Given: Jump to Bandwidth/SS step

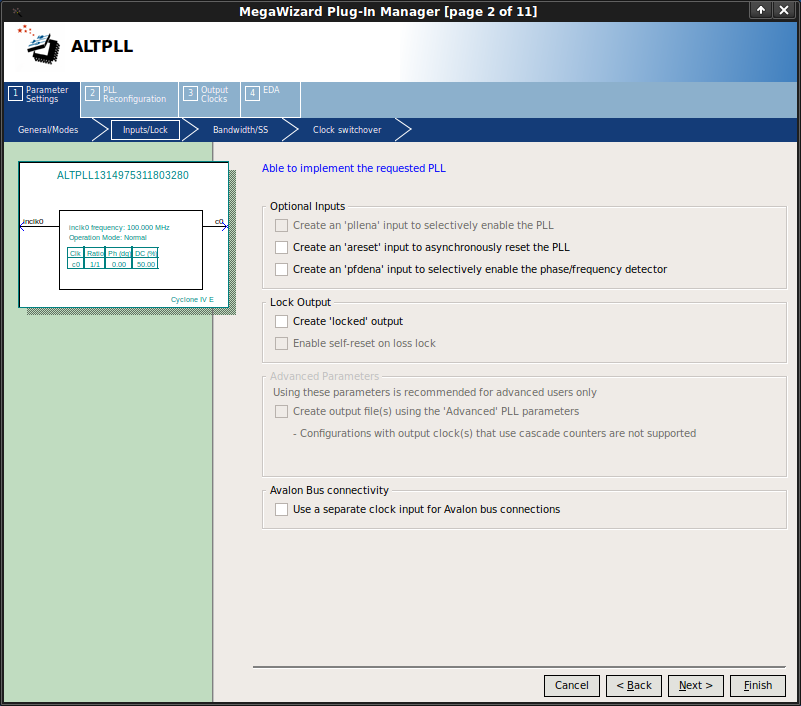Looking at the screenshot, I should (240, 130).
